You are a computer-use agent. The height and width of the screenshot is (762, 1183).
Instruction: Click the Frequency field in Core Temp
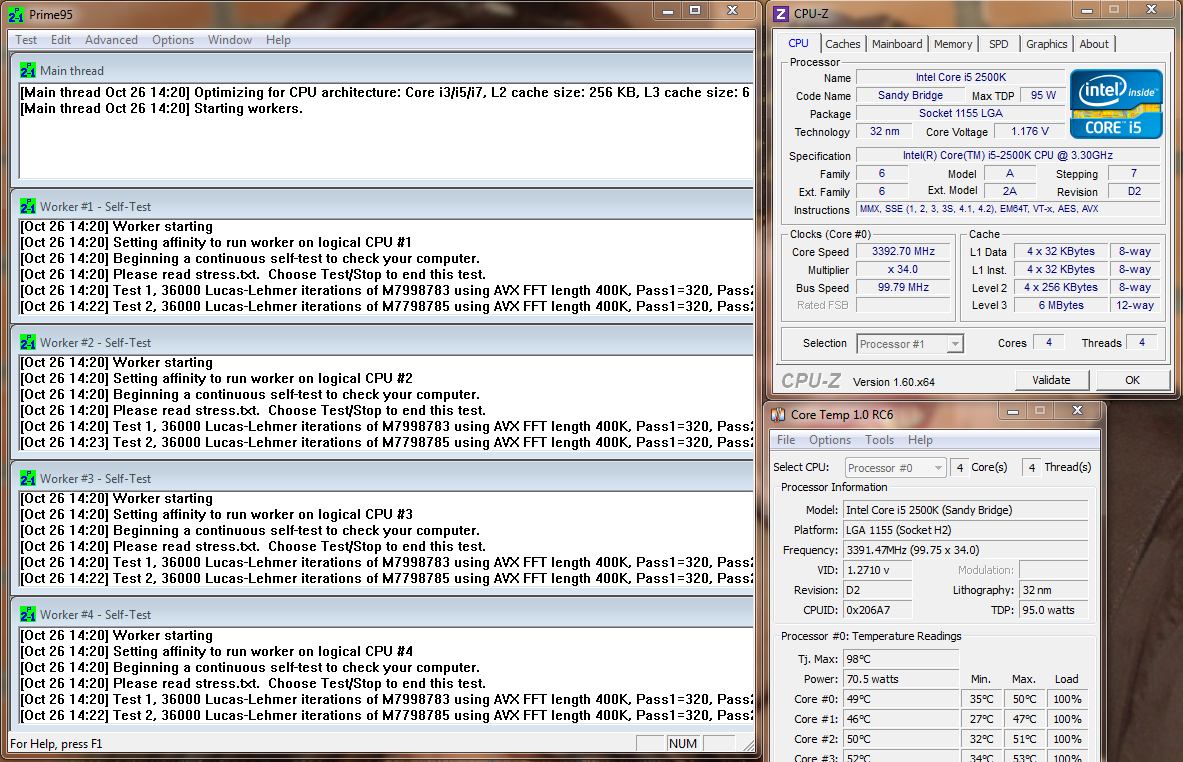966,550
